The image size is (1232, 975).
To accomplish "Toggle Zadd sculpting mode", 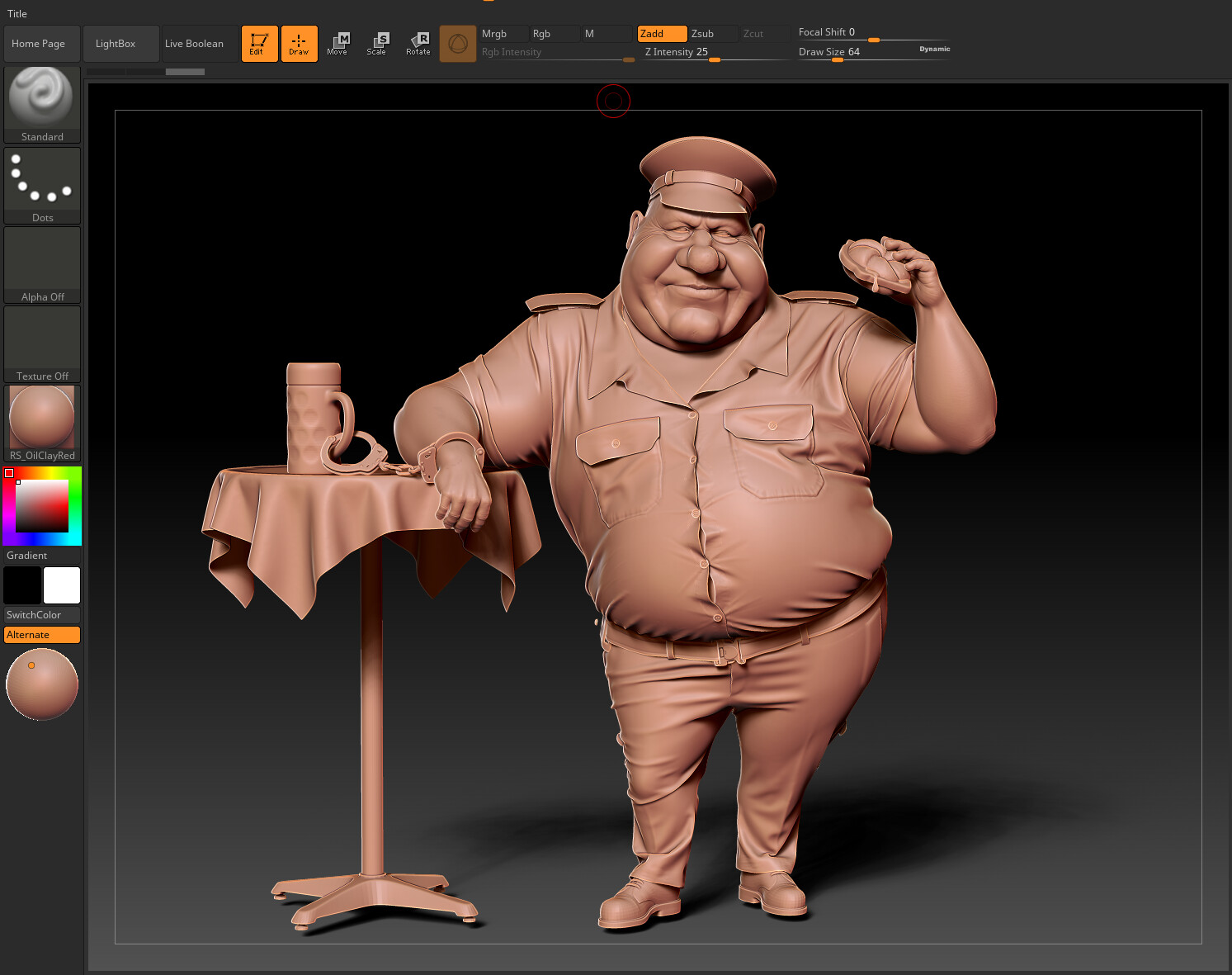I will click(x=662, y=34).
